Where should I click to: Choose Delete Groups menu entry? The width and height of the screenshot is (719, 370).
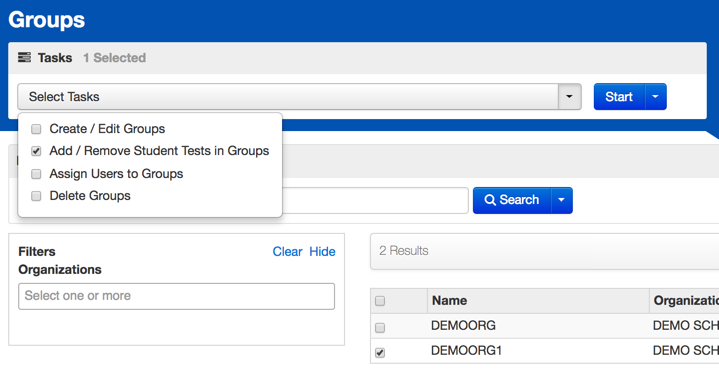(90, 196)
